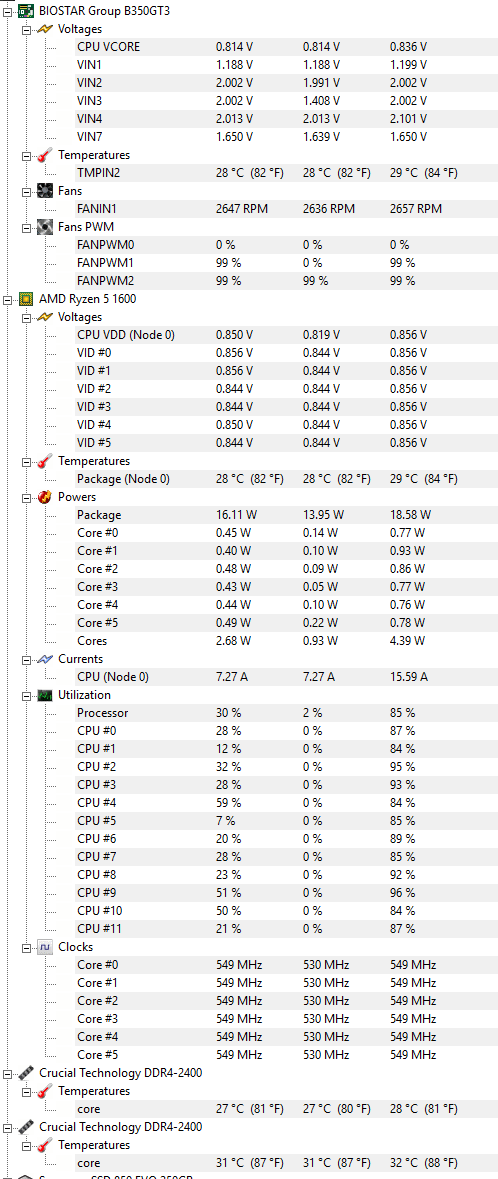This screenshot has height=1179, width=498.
Task: Click thermometer icon under AMD Ryzen Temperatures
Action: pyautogui.click(x=45, y=461)
